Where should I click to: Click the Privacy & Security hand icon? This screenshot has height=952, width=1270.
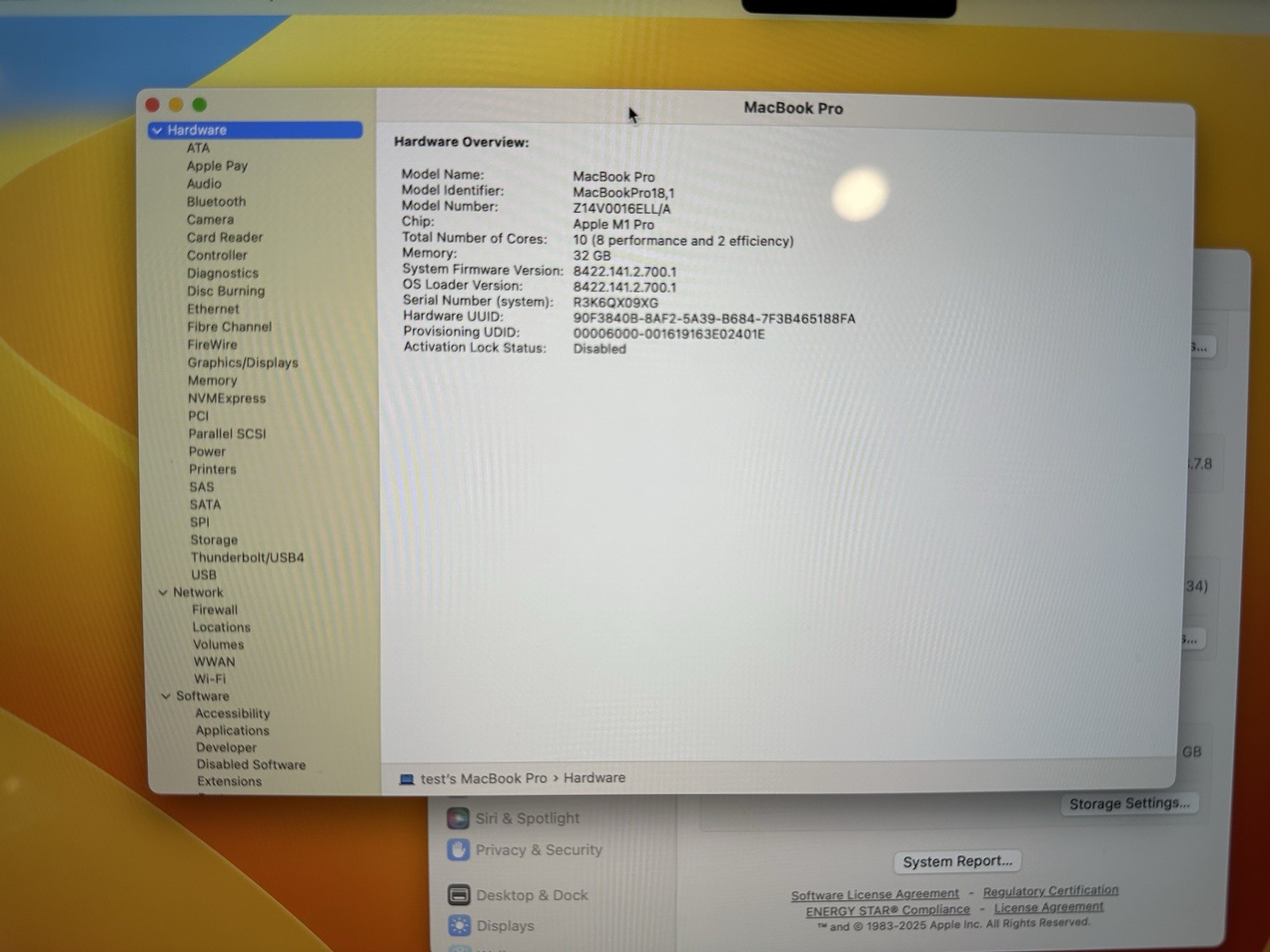point(458,850)
